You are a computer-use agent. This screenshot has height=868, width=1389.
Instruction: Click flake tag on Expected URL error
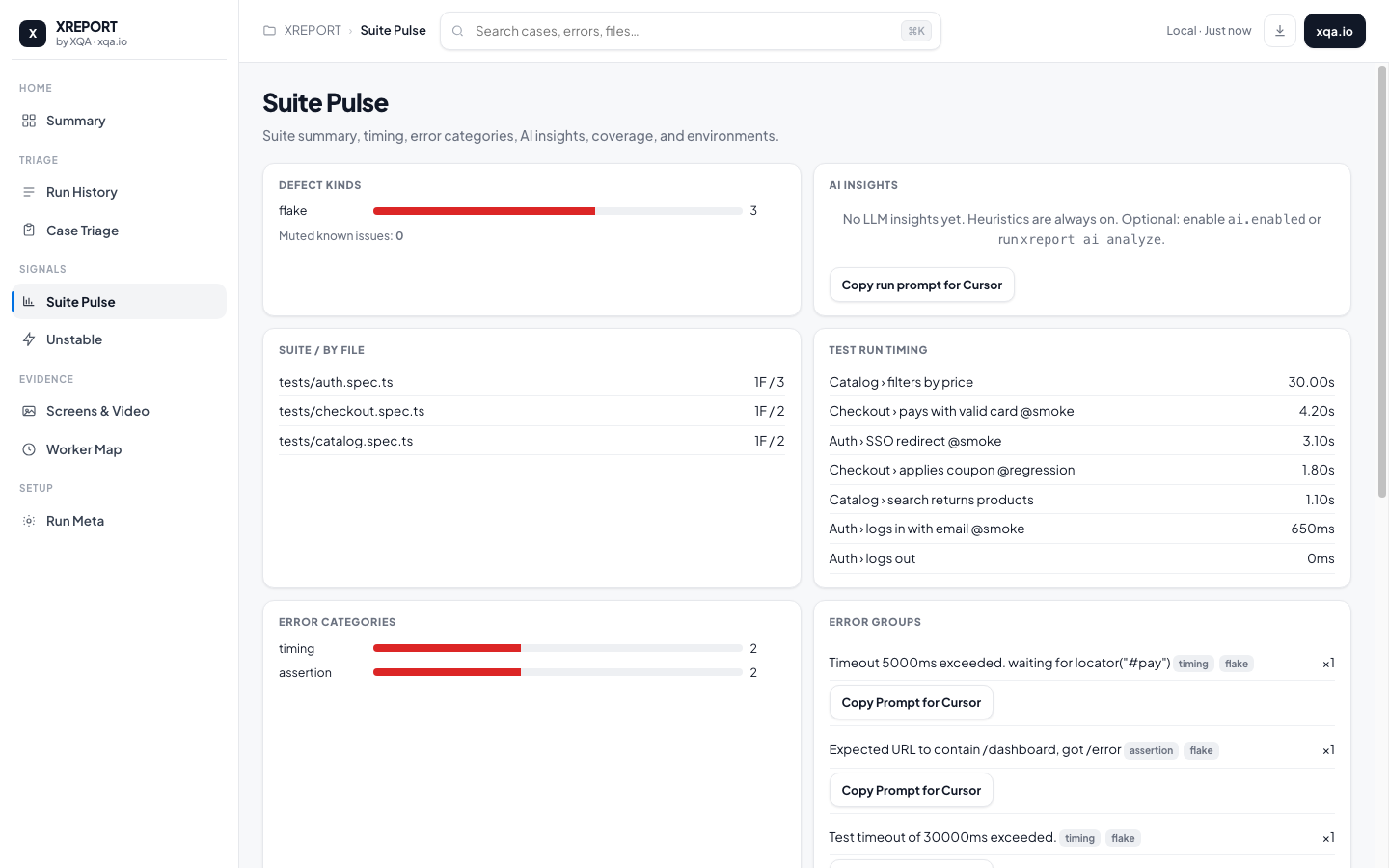[1201, 750]
